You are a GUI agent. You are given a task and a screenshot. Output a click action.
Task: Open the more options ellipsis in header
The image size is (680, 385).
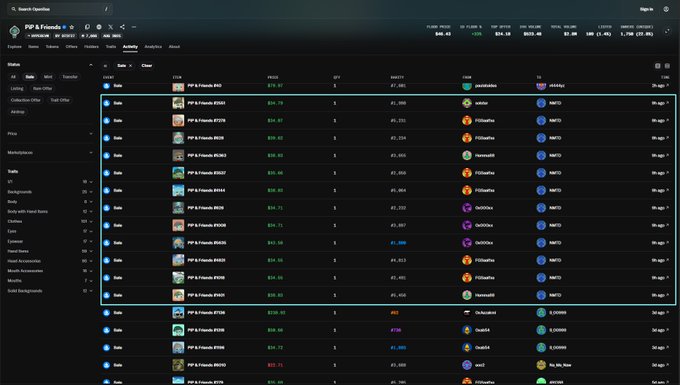134,27
